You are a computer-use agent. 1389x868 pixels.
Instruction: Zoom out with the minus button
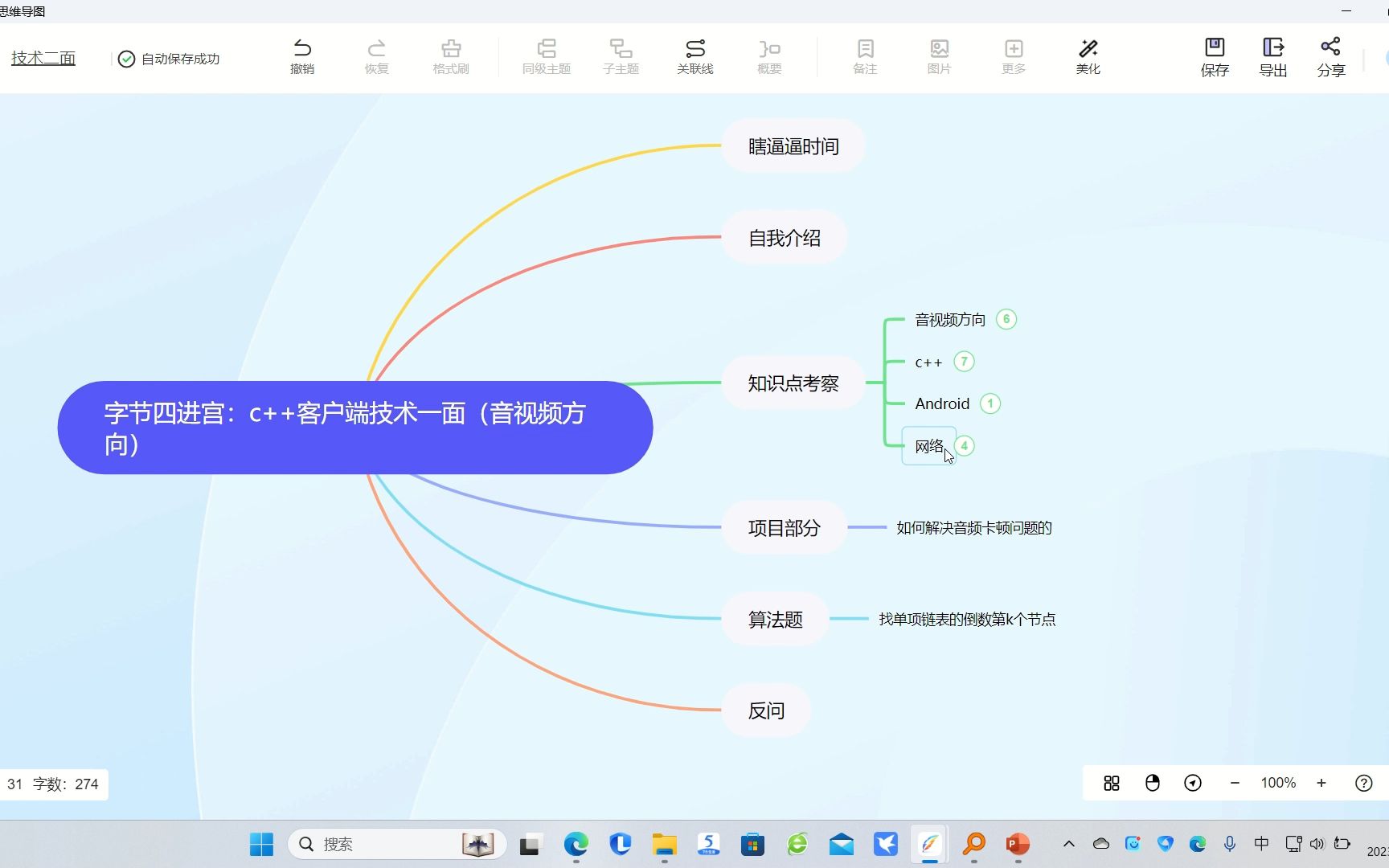tap(1235, 783)
